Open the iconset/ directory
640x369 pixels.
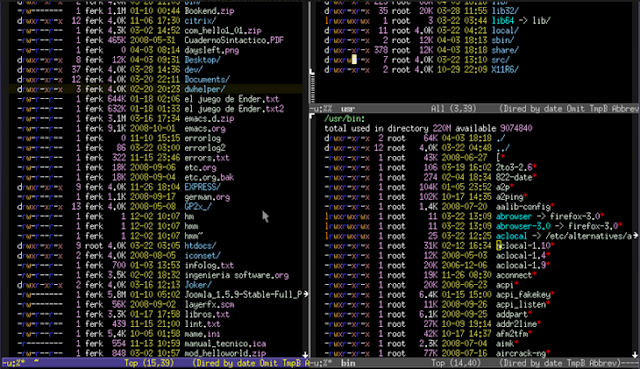[x=202, y=256]
